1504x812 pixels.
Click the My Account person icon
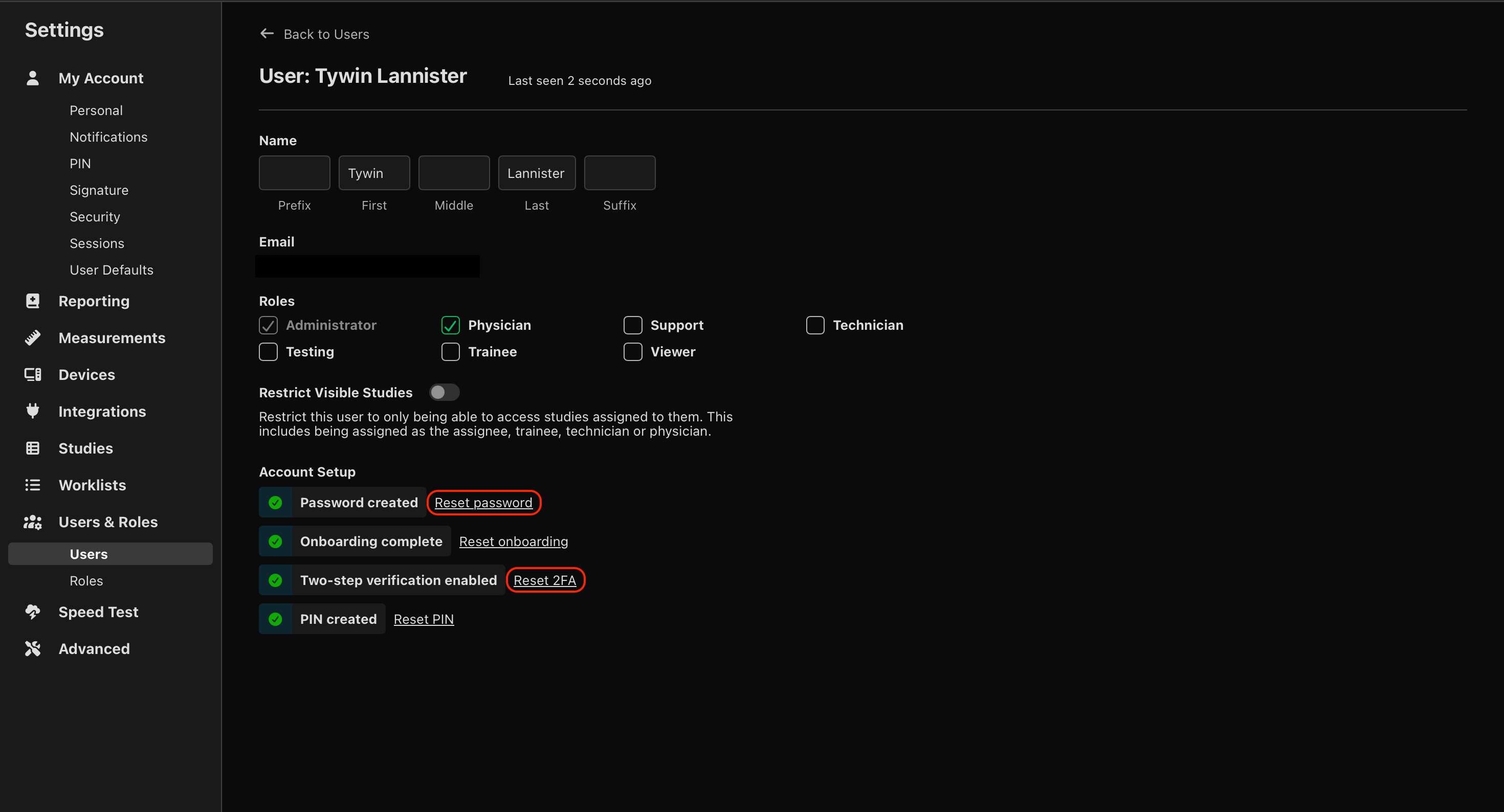33,78
